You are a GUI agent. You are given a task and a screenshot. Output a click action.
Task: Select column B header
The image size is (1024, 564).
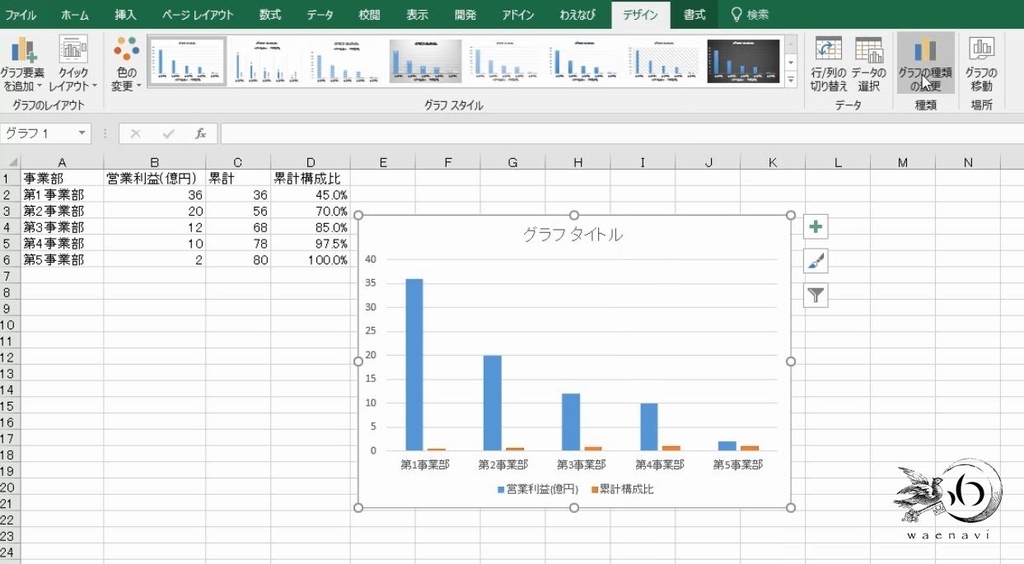(154, 162)
